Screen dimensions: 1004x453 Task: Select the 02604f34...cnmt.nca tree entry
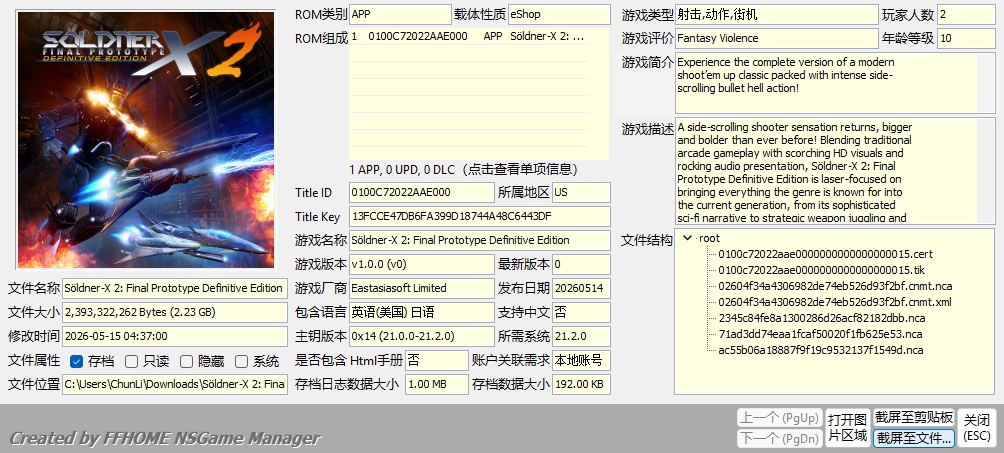[x=835, y=286]
